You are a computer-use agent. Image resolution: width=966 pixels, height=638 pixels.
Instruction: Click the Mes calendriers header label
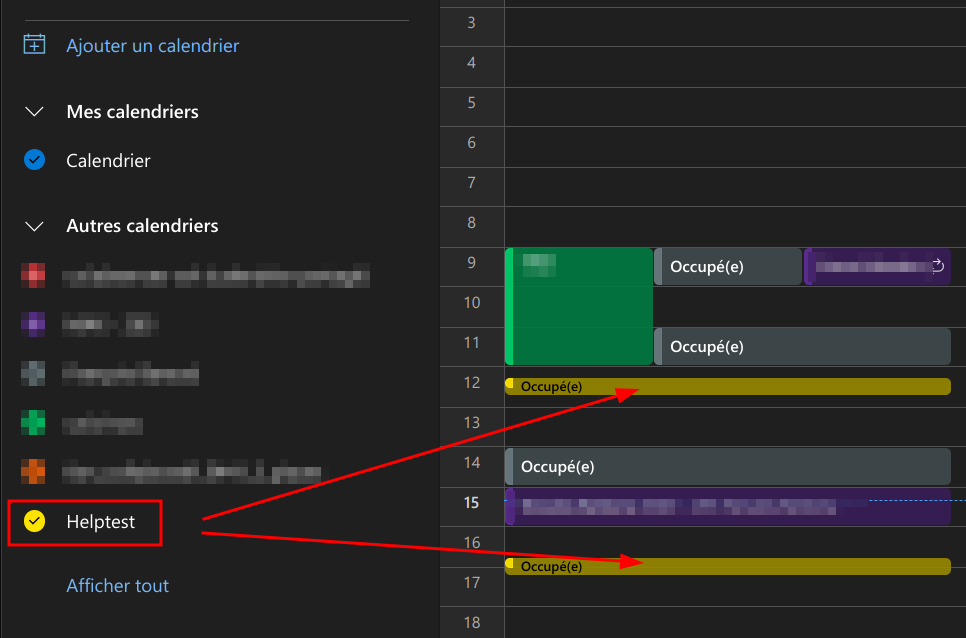click(132, 112)
